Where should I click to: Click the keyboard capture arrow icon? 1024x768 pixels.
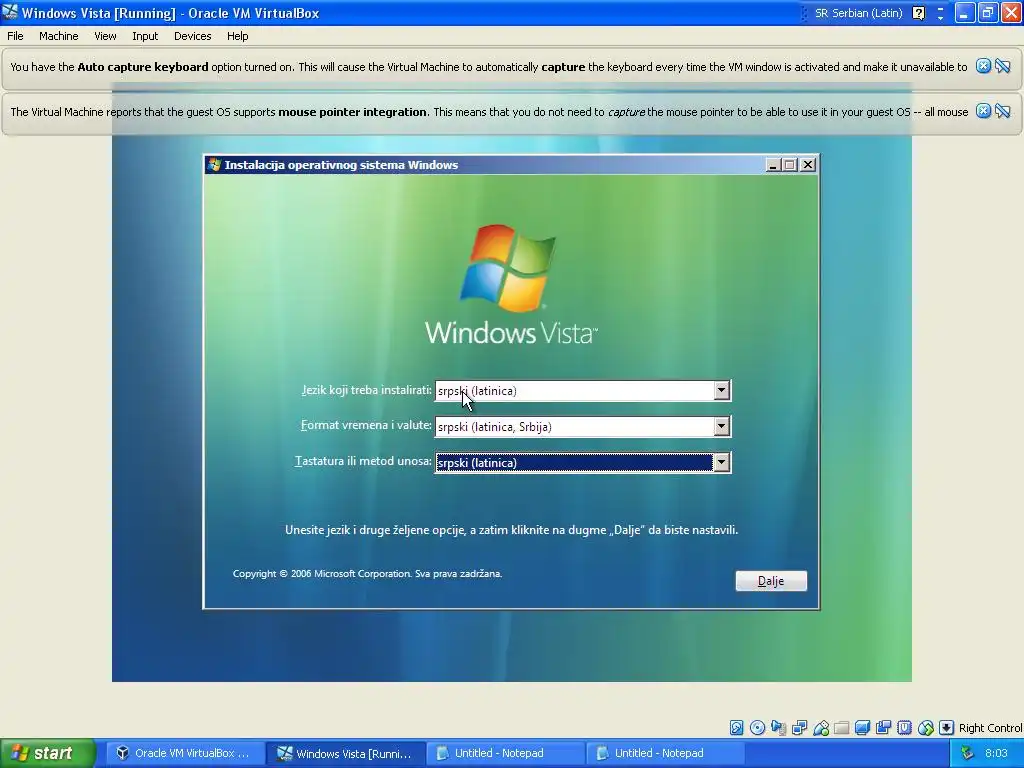[946, 728]
